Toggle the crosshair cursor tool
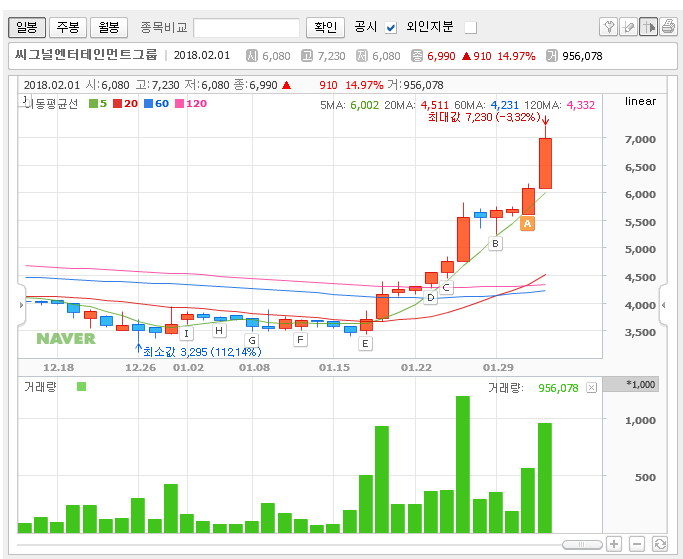683x559 pixels. [648, 27]
